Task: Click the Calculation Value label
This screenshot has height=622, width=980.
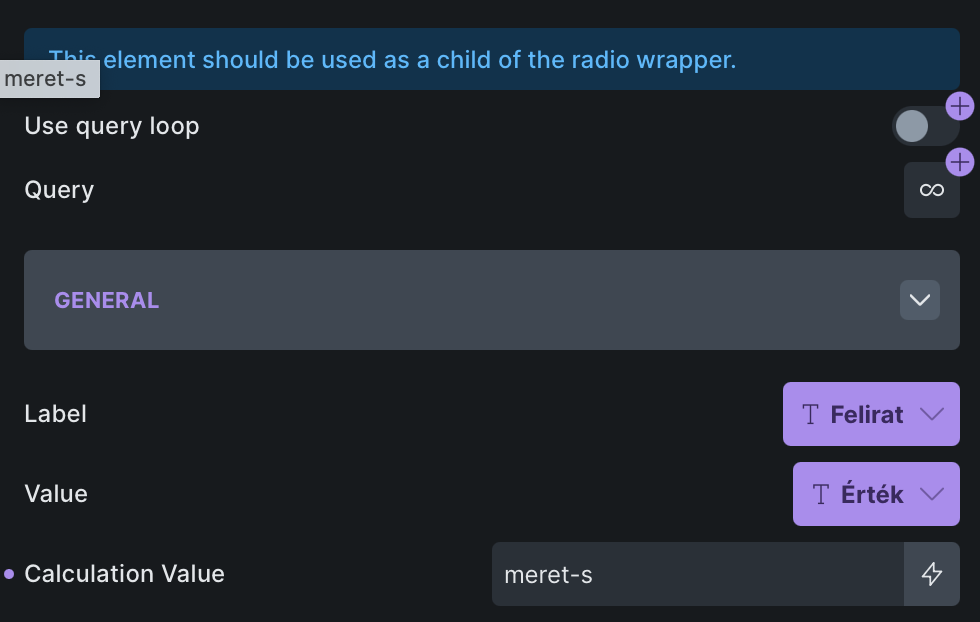Action: (124, 574)
